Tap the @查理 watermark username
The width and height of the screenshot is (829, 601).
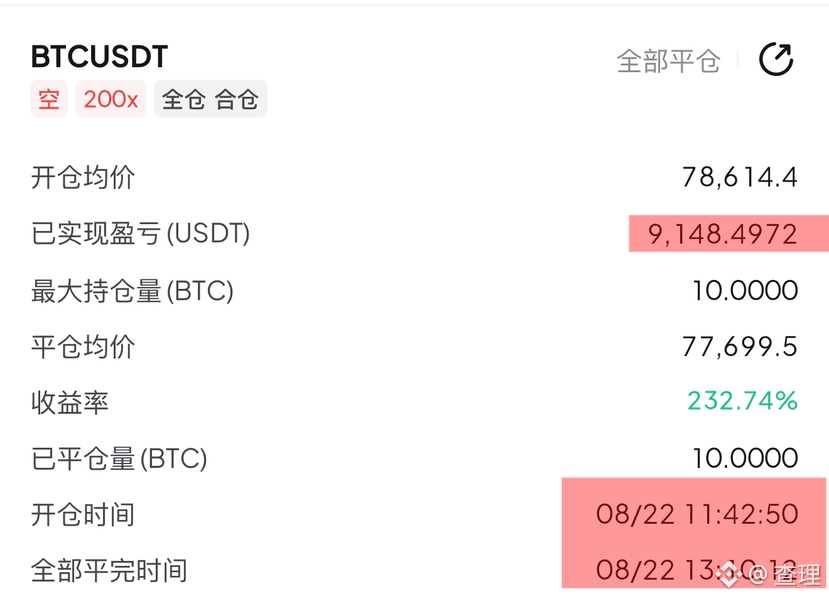[786, 575]
